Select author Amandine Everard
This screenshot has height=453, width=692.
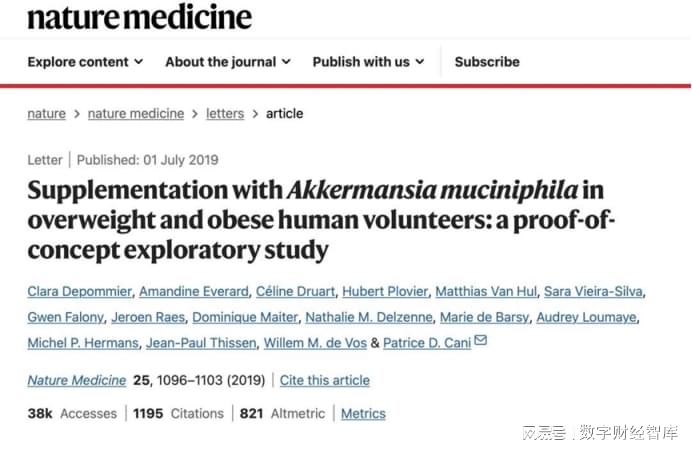pyautogui.click(x=194, y=291)
